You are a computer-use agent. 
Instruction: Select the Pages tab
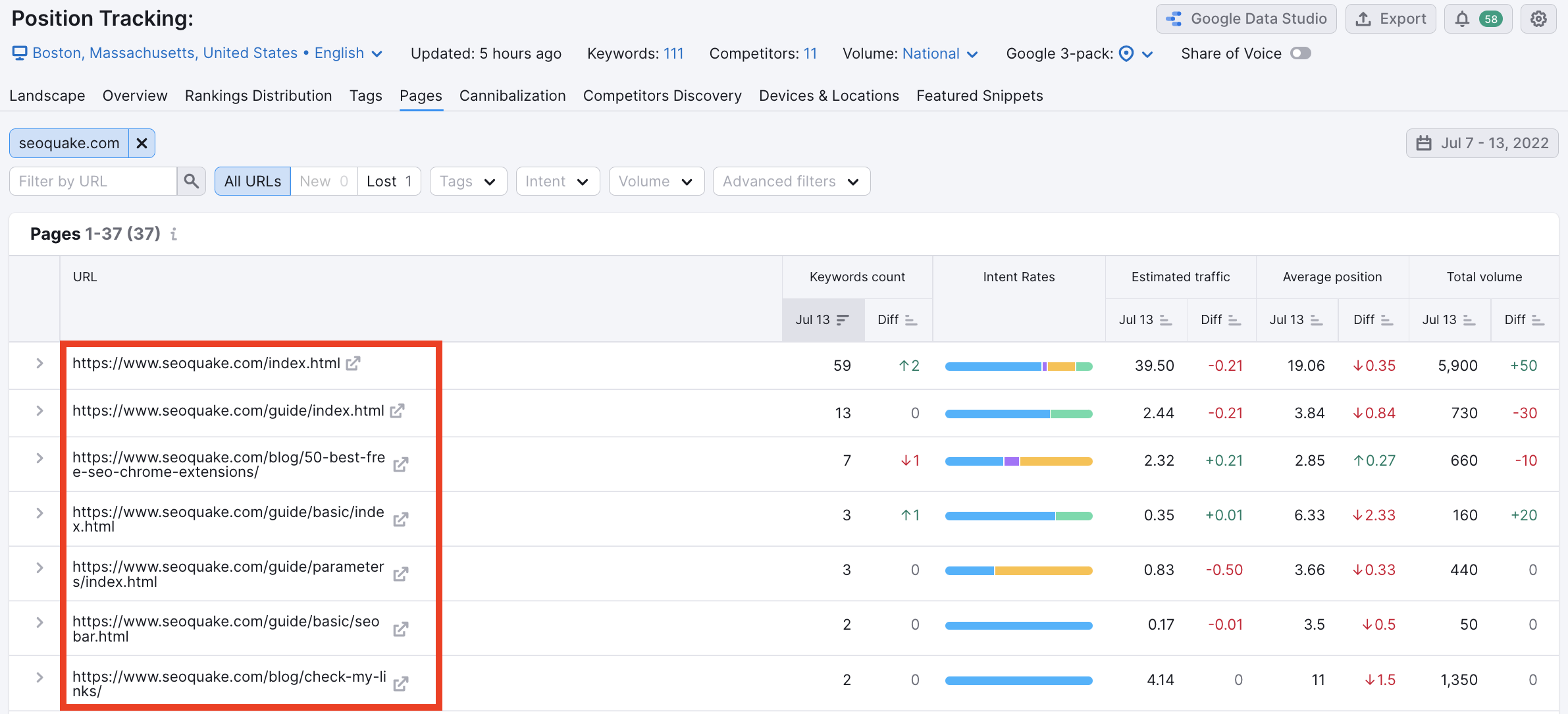point(421,96)
